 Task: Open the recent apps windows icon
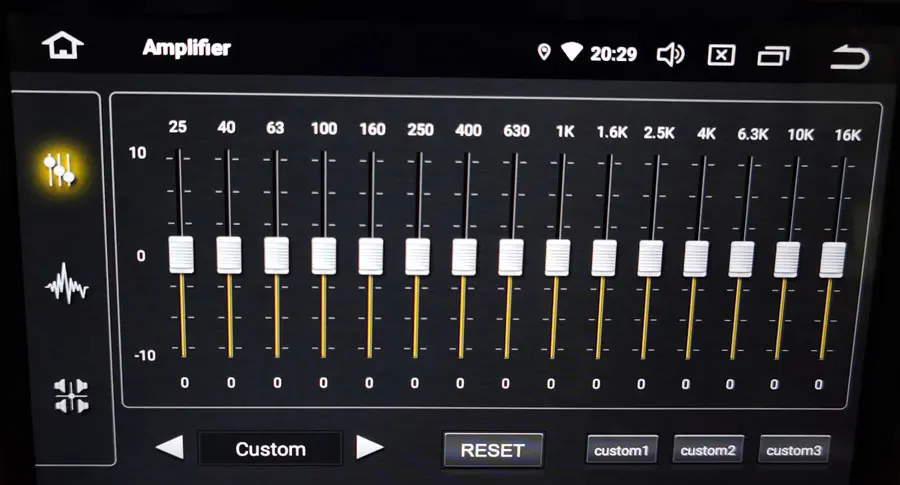point(773,56)
